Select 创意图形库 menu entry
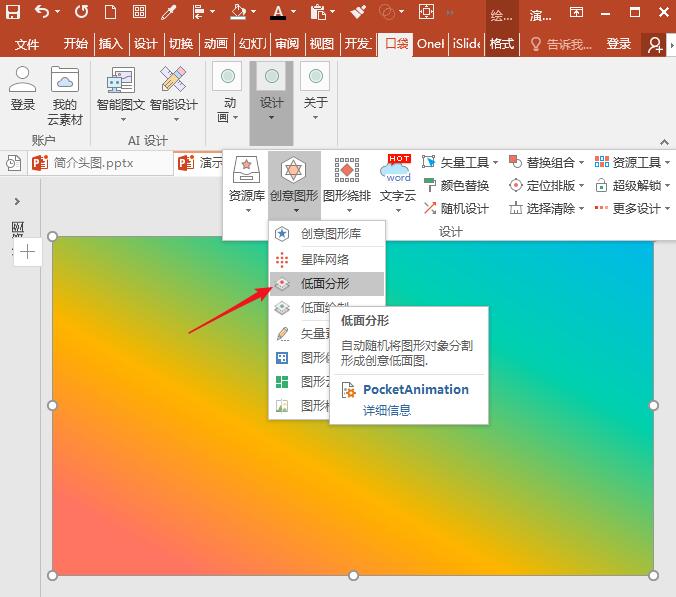Viewport: 676px width, 597px height. [x=330, y=233]
